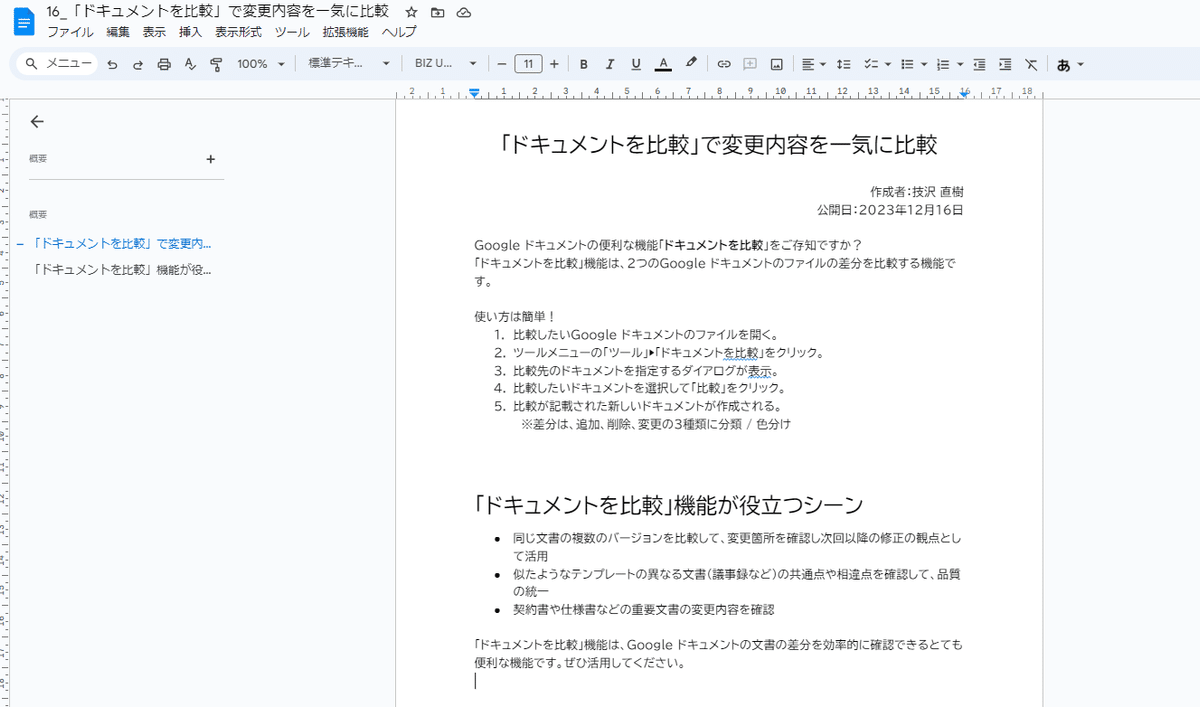The height and width of the screenshot is (707, 1200).
Task: Increase the paragraph indent
Action: (x=1005, y=64)
